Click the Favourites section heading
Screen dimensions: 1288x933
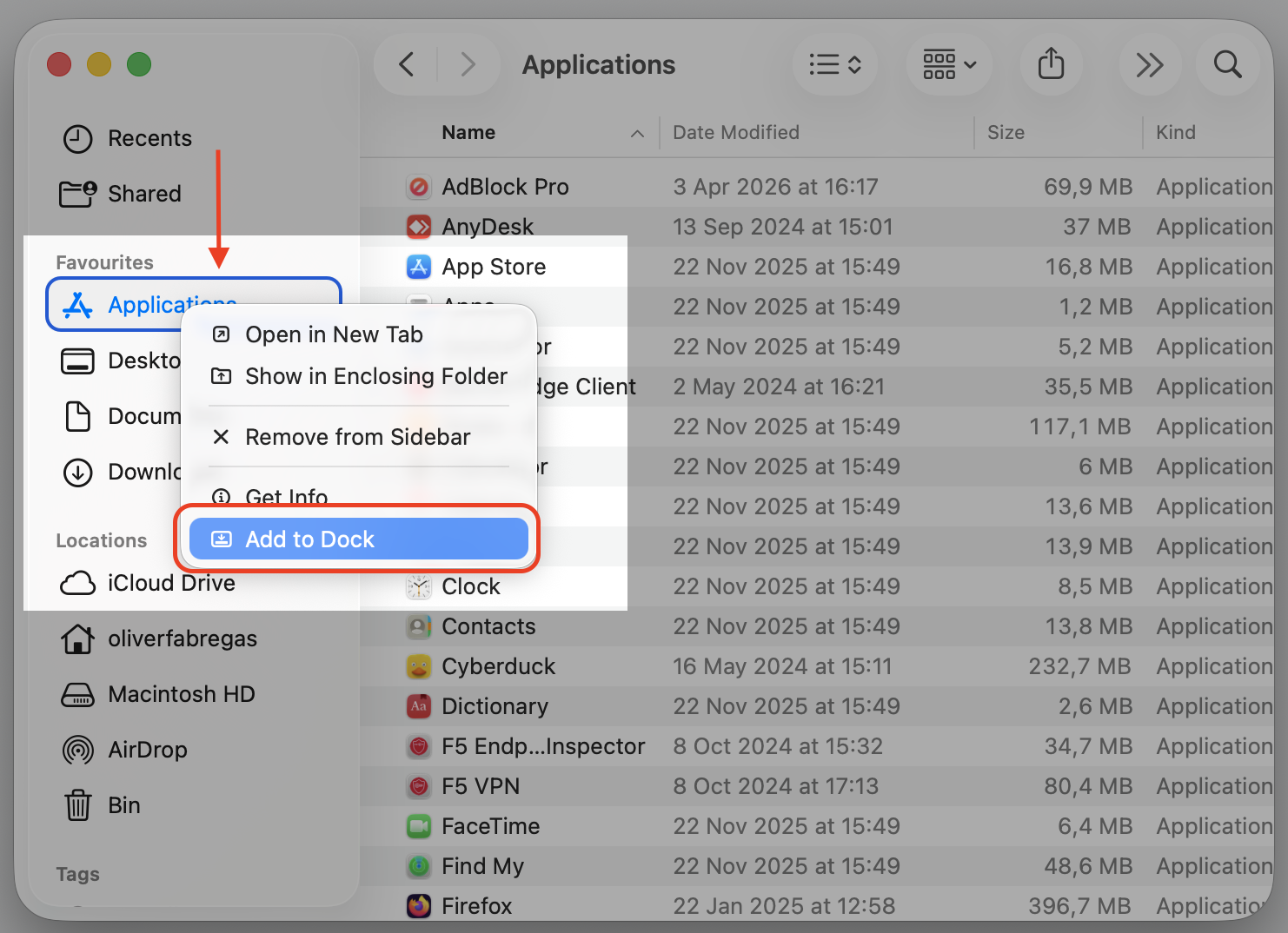pos(104,262)
